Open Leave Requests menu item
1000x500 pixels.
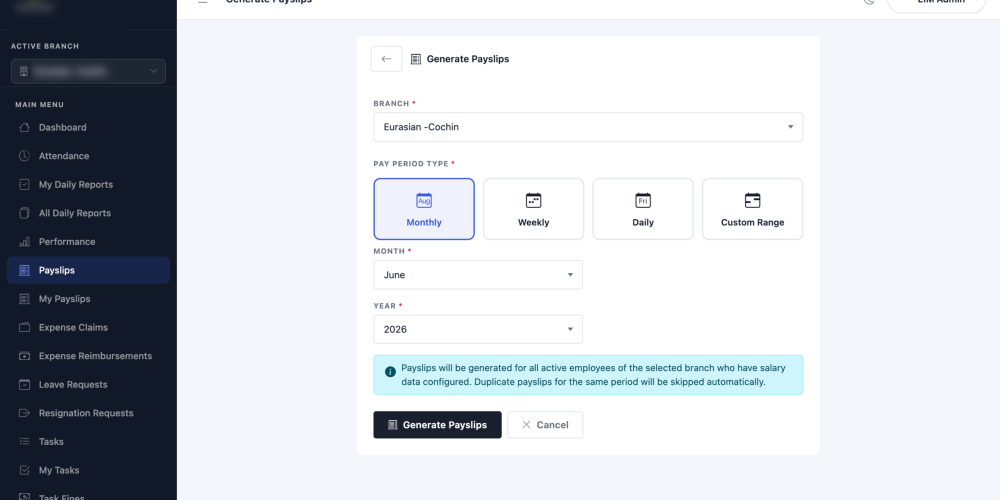click(x=88, y=385)
